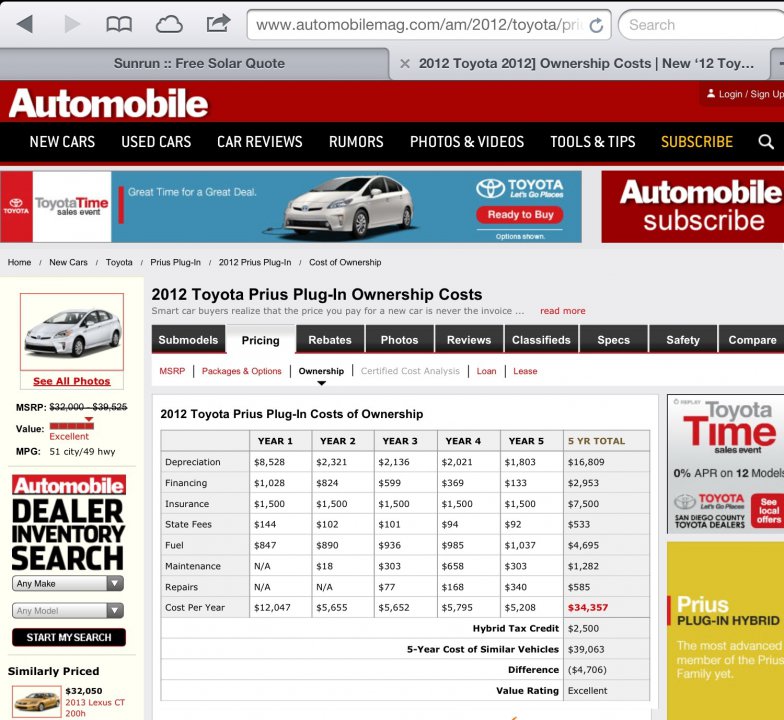This screenshot has width=784, height=720.
Task: Go to Toyota breadcrumb
Action: (x=119, y=262)
